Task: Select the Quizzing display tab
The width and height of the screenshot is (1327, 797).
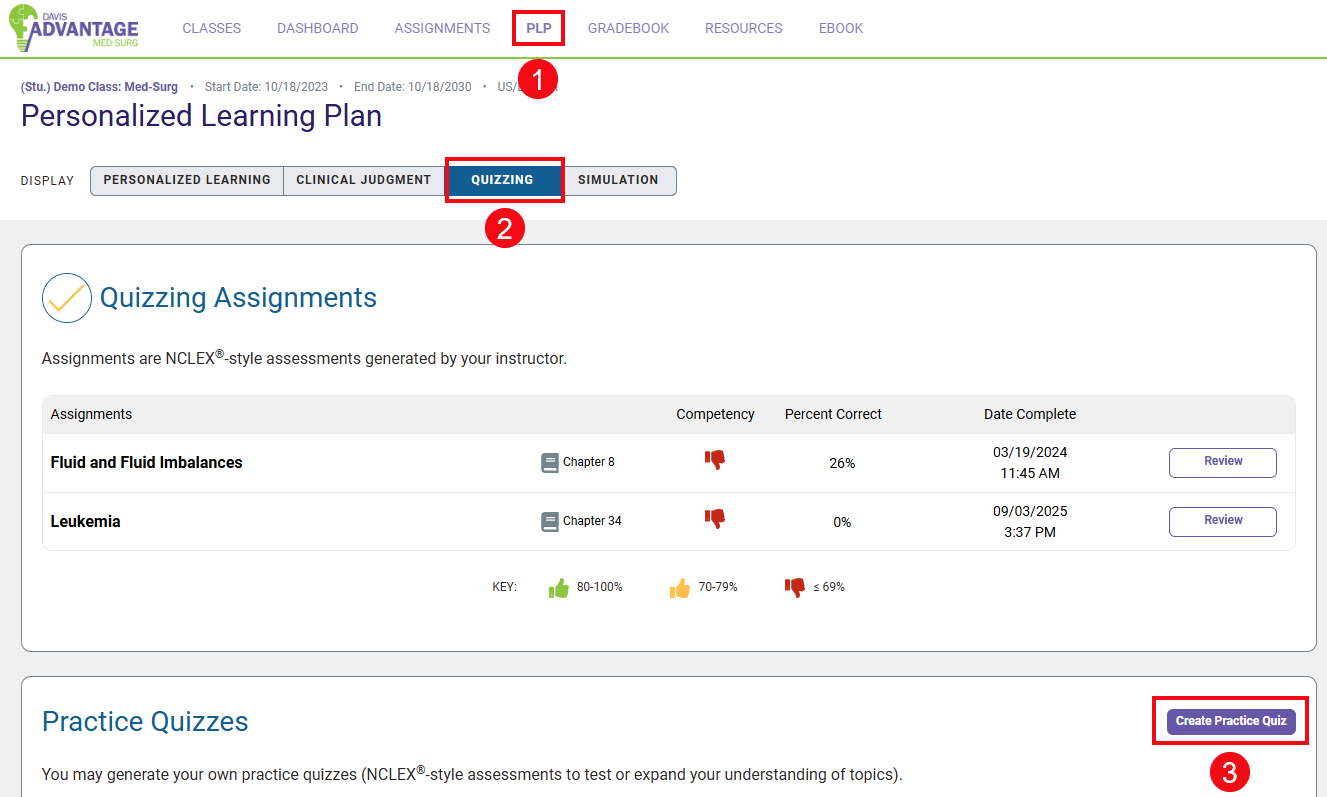Action: tap(502, 180)
